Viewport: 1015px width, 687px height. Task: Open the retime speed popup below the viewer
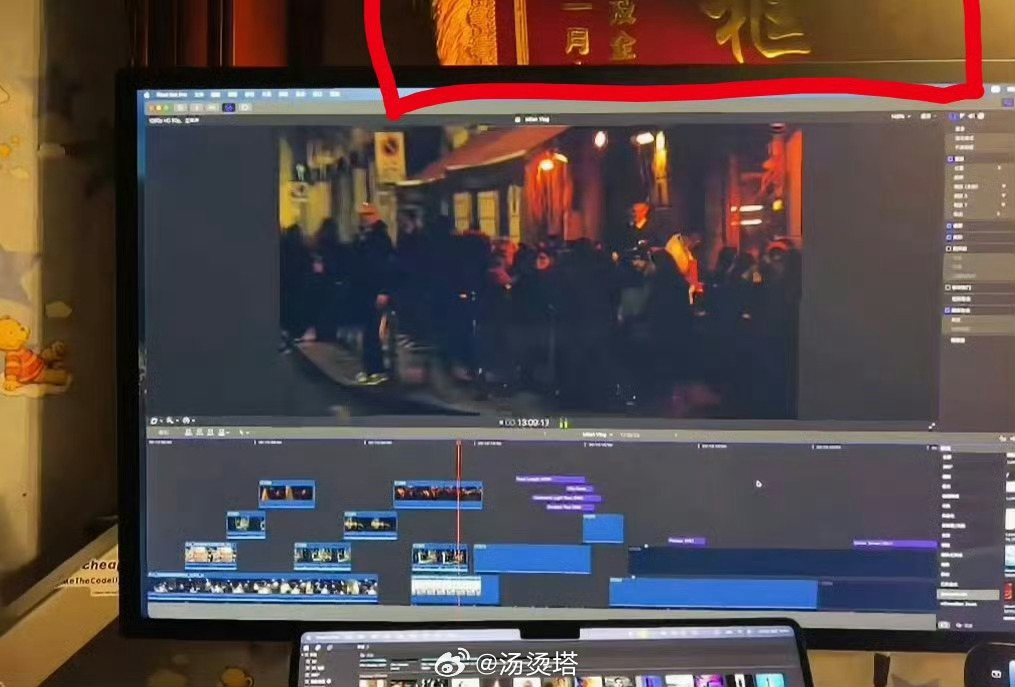pos(188,421)
